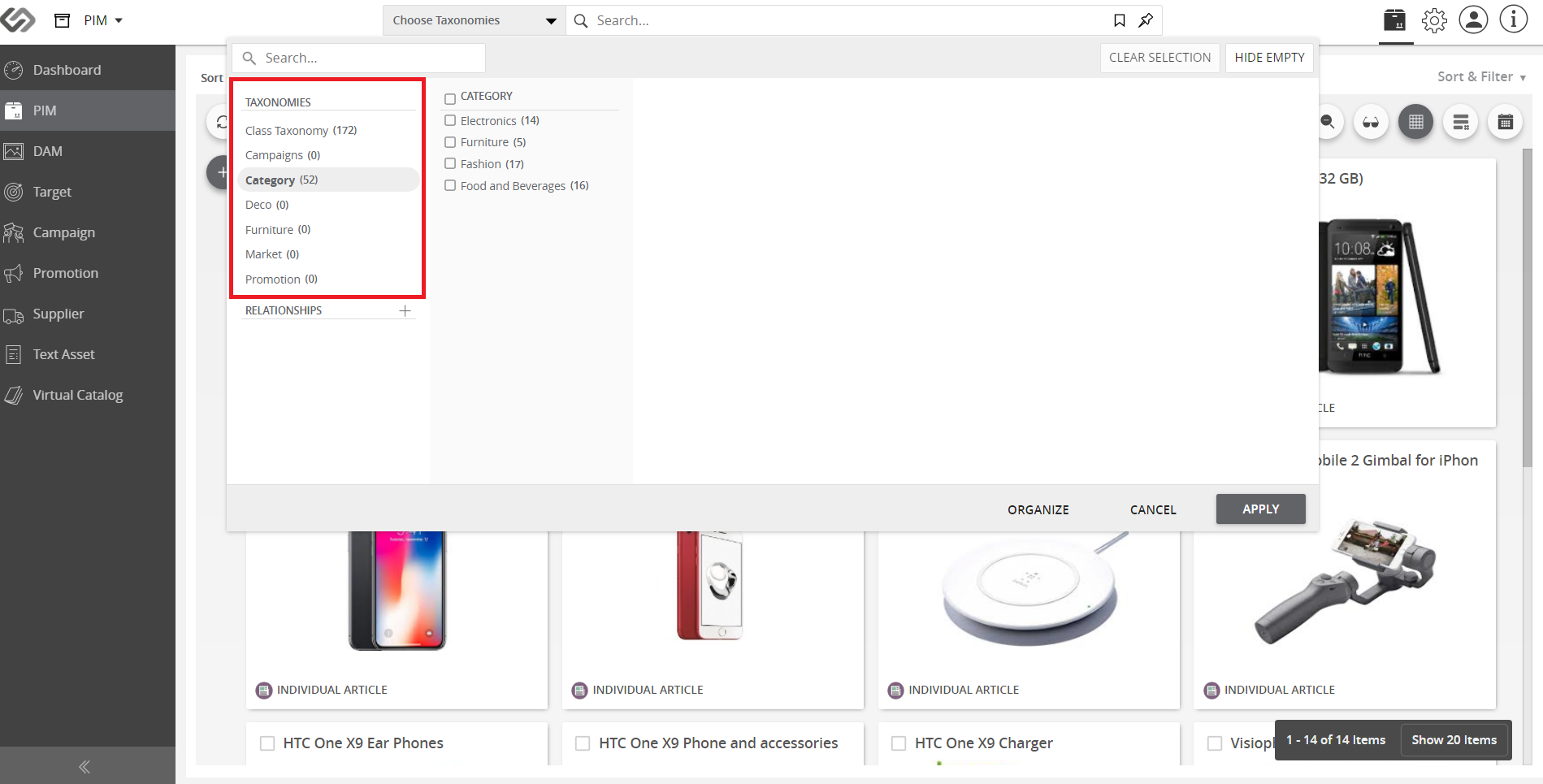Click the gimbal product thumbnail
Image resolution: width=1543 pixels, height=784 pixels.
coord(1345,581)
